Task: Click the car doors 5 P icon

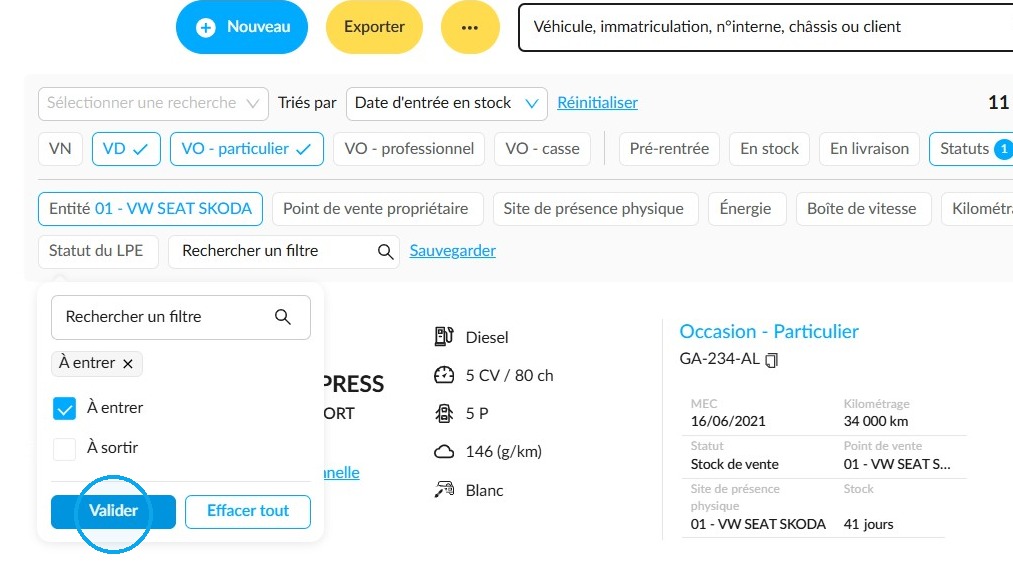Action: (x=444, y=413)
